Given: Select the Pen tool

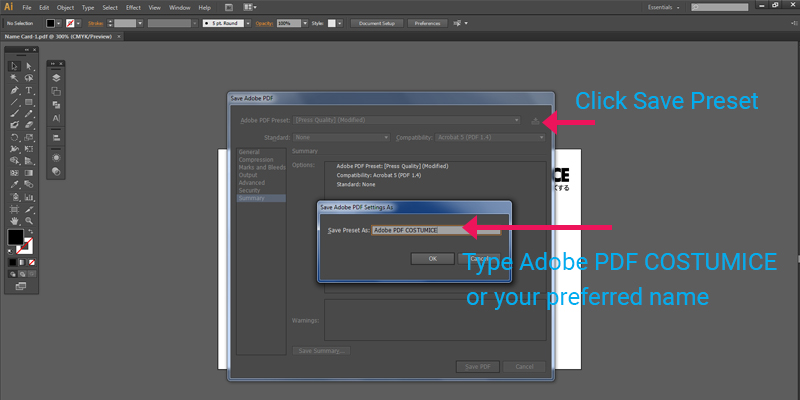Looking at the screenshot, I should tap(14, 90).
